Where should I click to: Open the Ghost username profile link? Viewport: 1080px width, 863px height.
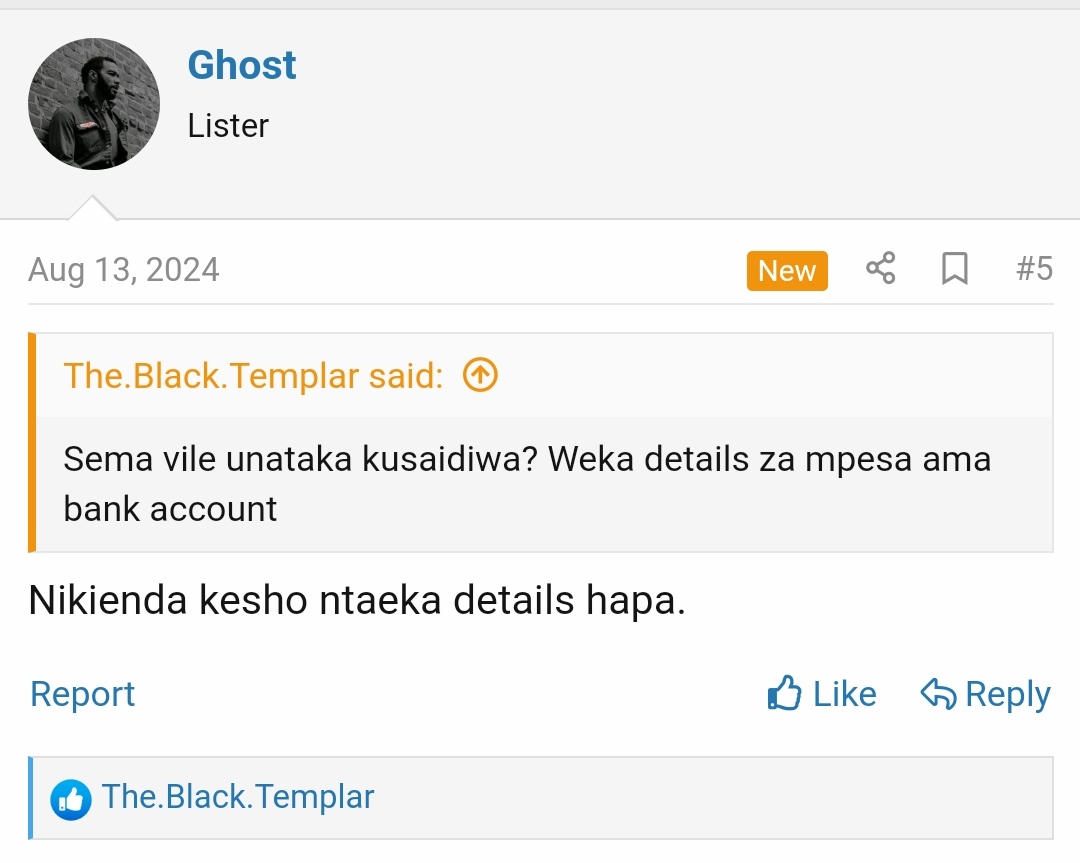tap(242, 65)
